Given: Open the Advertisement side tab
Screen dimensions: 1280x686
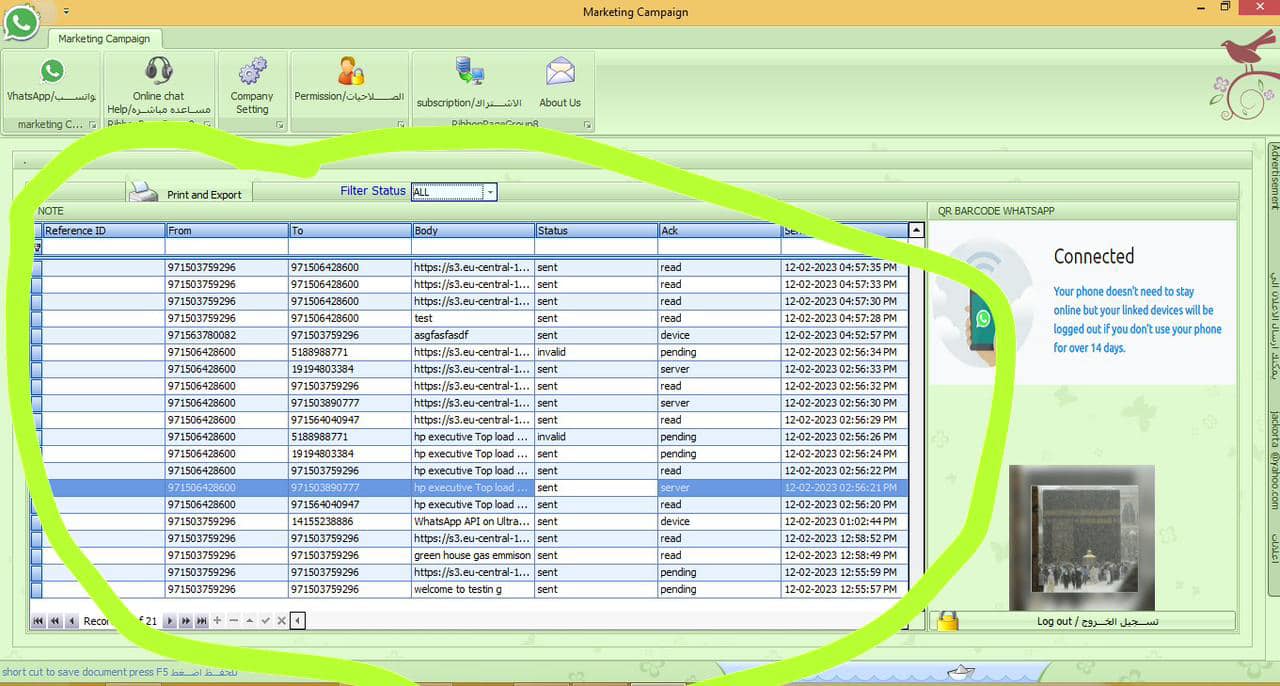Looking at the screenshot, I should [x=1274, y=176].
